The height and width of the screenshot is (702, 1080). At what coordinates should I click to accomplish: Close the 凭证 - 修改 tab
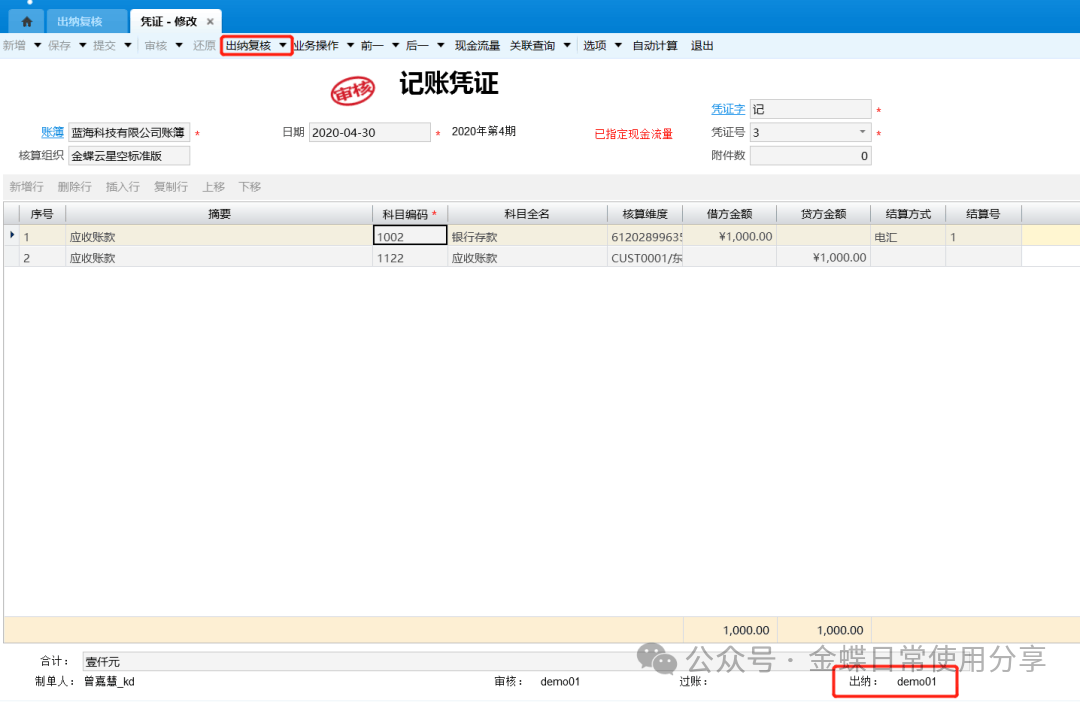(x=210, y=21)
